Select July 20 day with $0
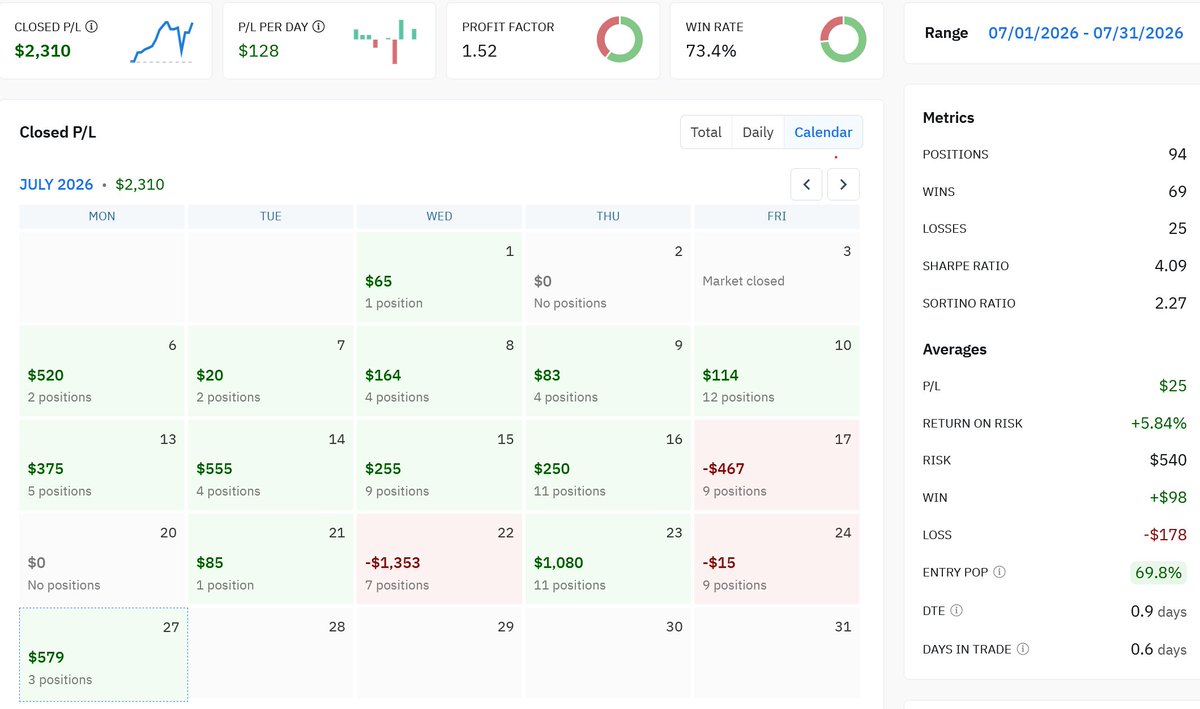Image resolution: width=1200 pixels, height=709 pixels. [x=102, y=559]
